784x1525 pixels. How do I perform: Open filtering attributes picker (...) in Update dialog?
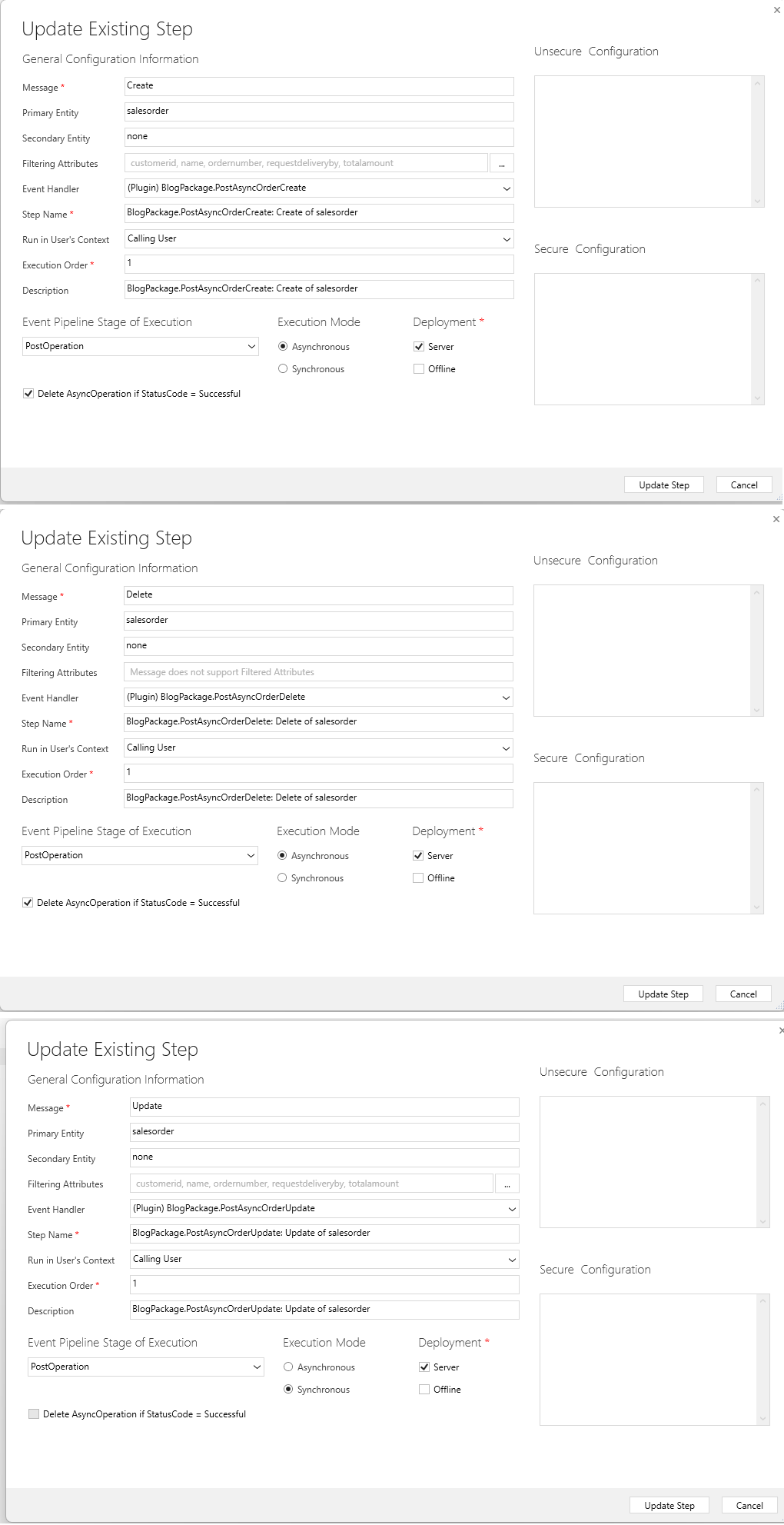pyautogui.click(x=507, y=1184)
